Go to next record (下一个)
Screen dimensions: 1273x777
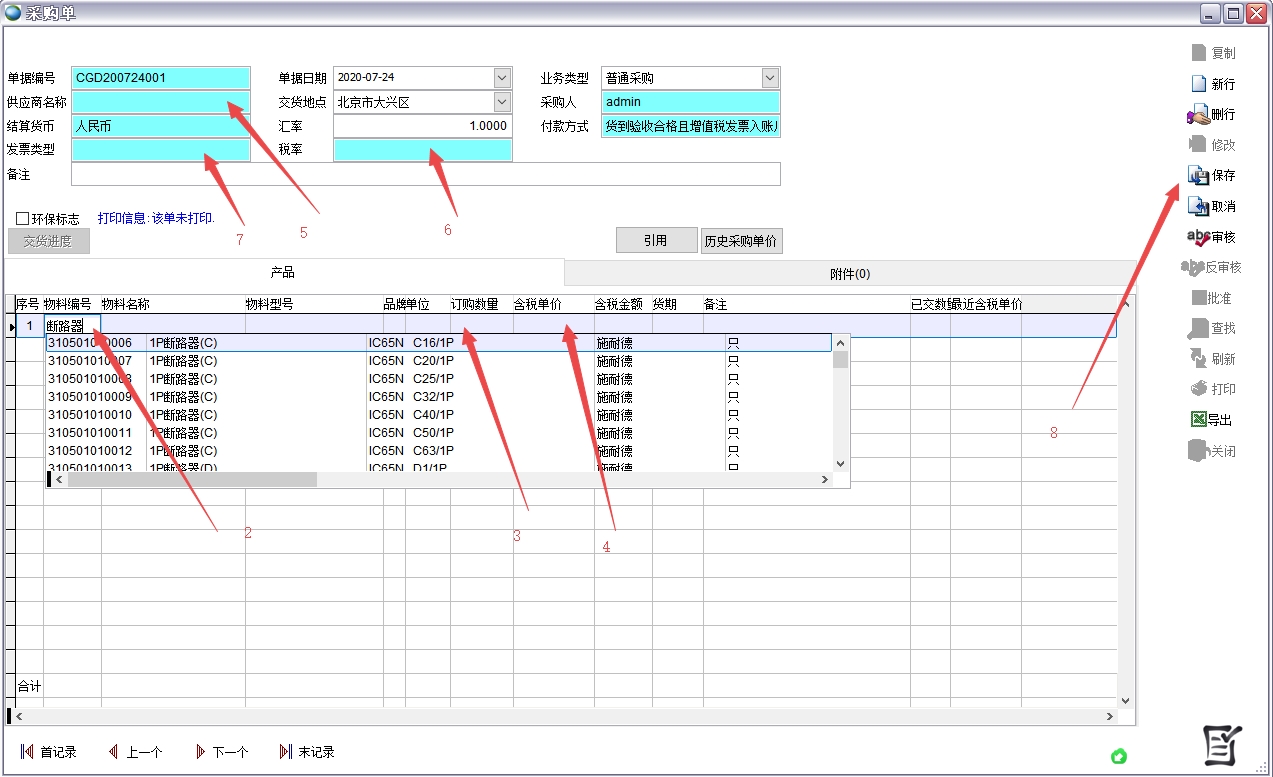click(x=200, y=752)
